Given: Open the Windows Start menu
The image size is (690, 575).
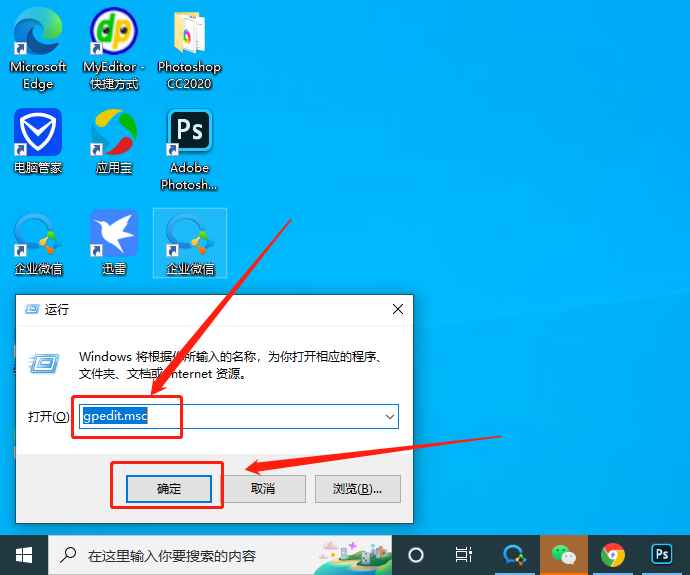Looking at the screenshot, I should point(24,555).
